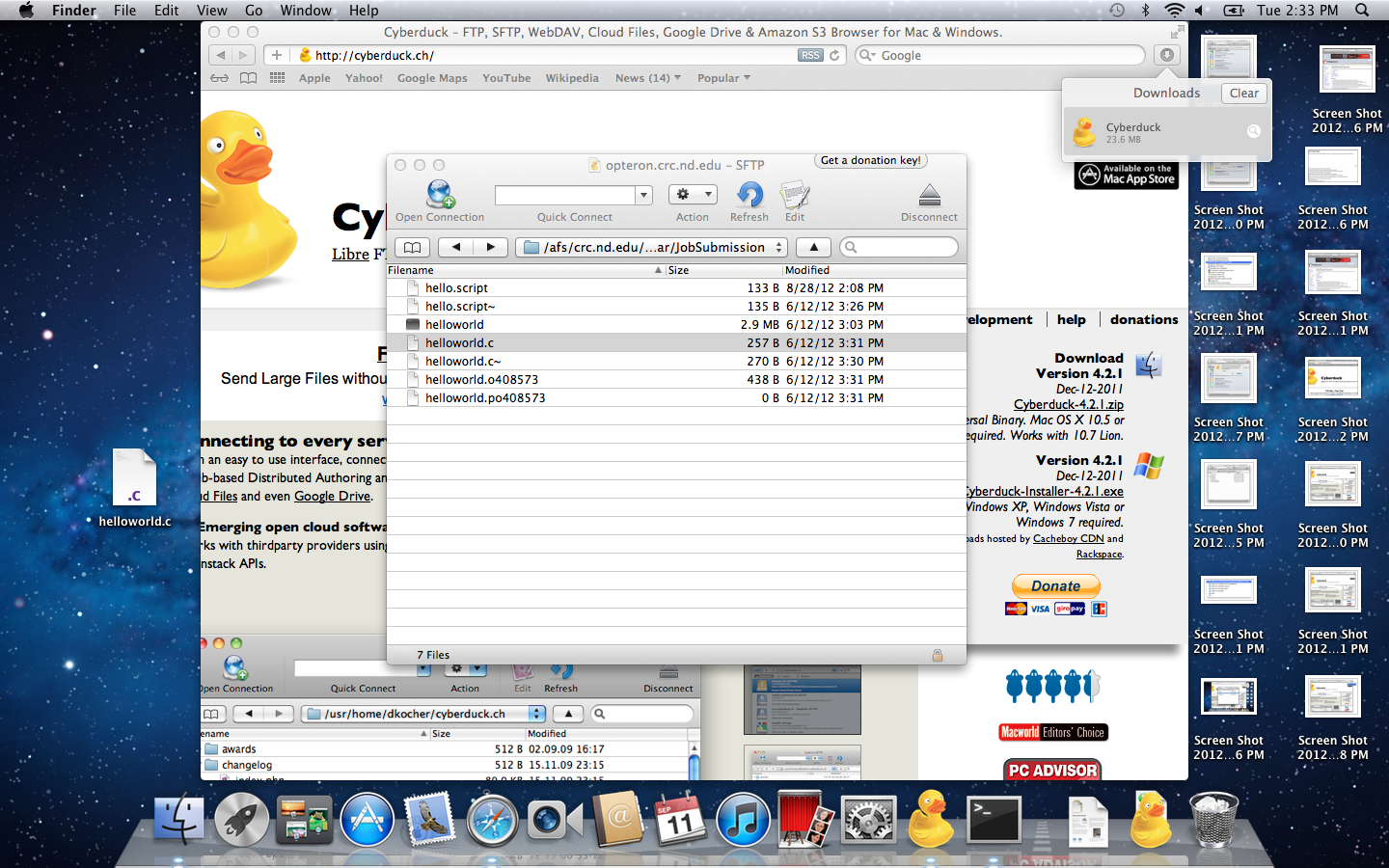Reveal the Cyberduck download in Finder
Screen dimensions: 1389x868
point(1253,132)
